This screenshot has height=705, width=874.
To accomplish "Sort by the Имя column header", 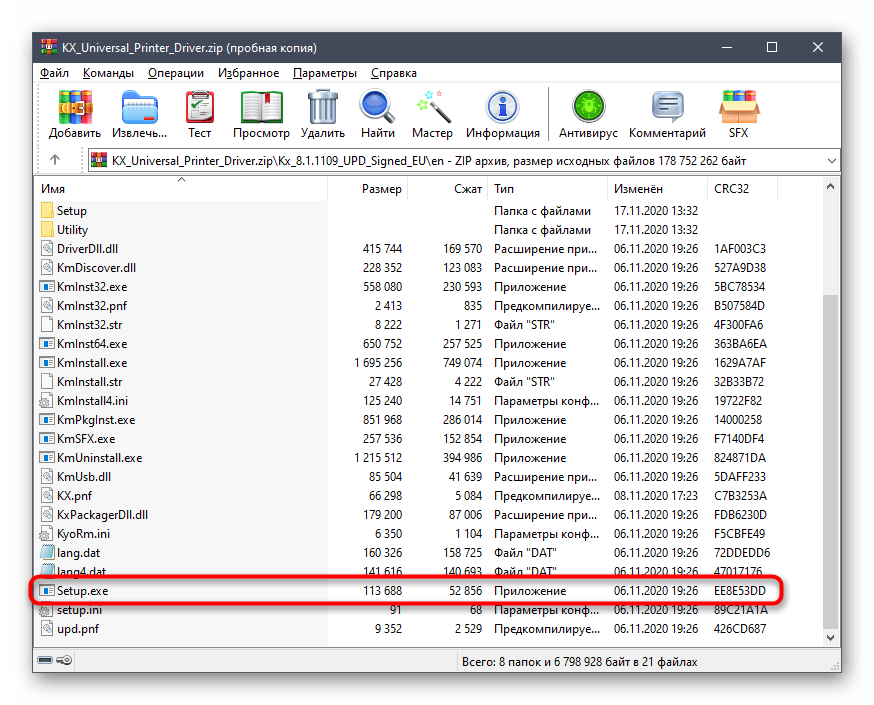I will [x=182, y=189].
